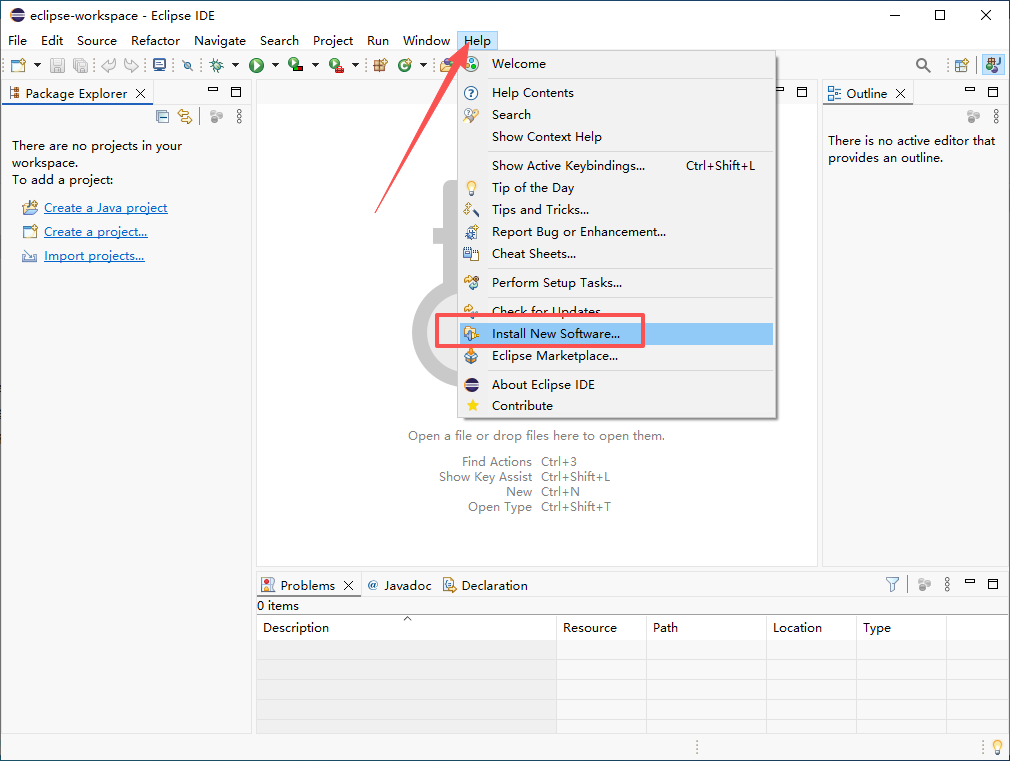This screenshot has height=761, width=1010.
Task: Select the Java perspective button
Action: [x=993, y=65]
